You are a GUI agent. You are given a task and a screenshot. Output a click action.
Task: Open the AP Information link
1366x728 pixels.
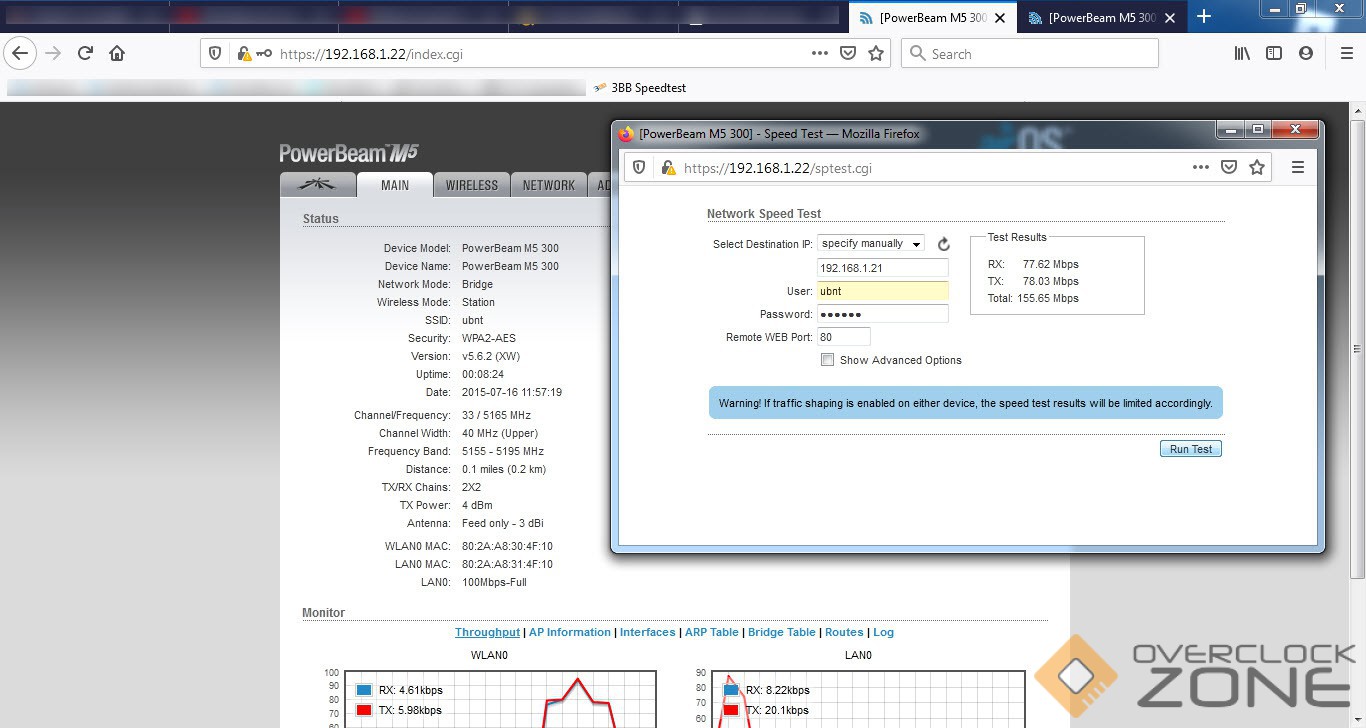[x=569, y=632]
